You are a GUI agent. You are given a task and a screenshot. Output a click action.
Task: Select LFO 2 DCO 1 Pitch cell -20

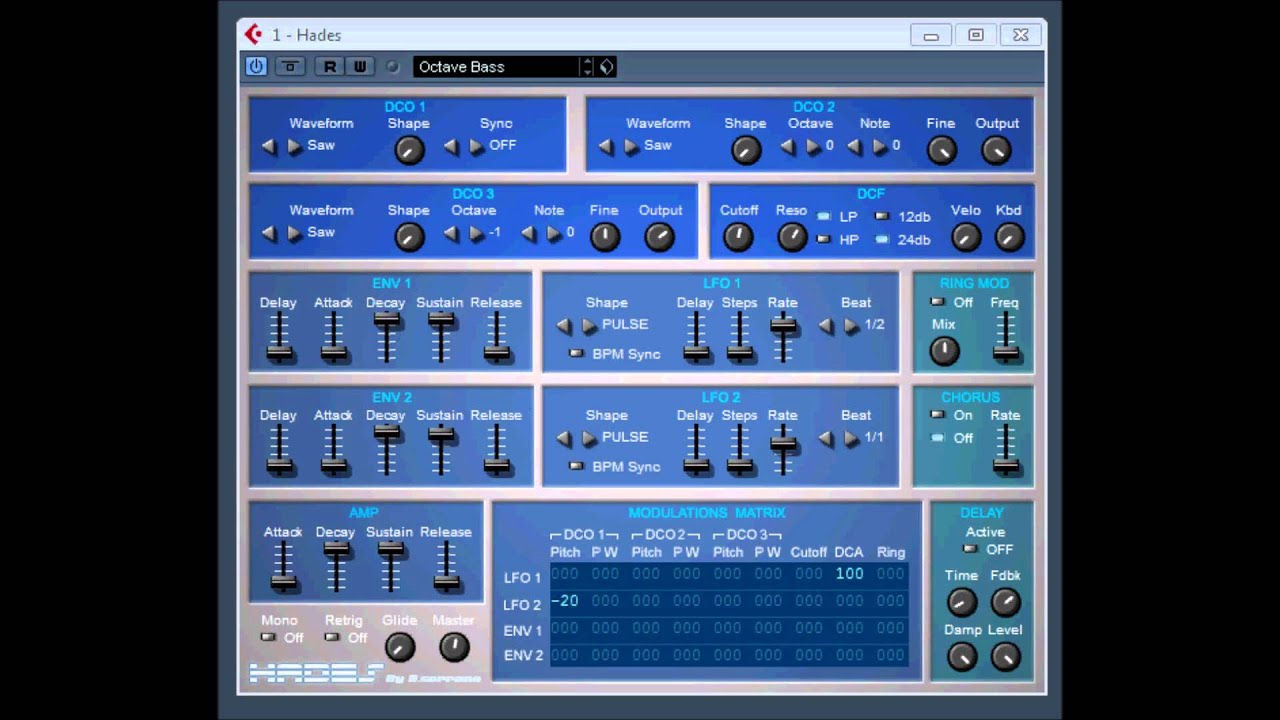565,601
